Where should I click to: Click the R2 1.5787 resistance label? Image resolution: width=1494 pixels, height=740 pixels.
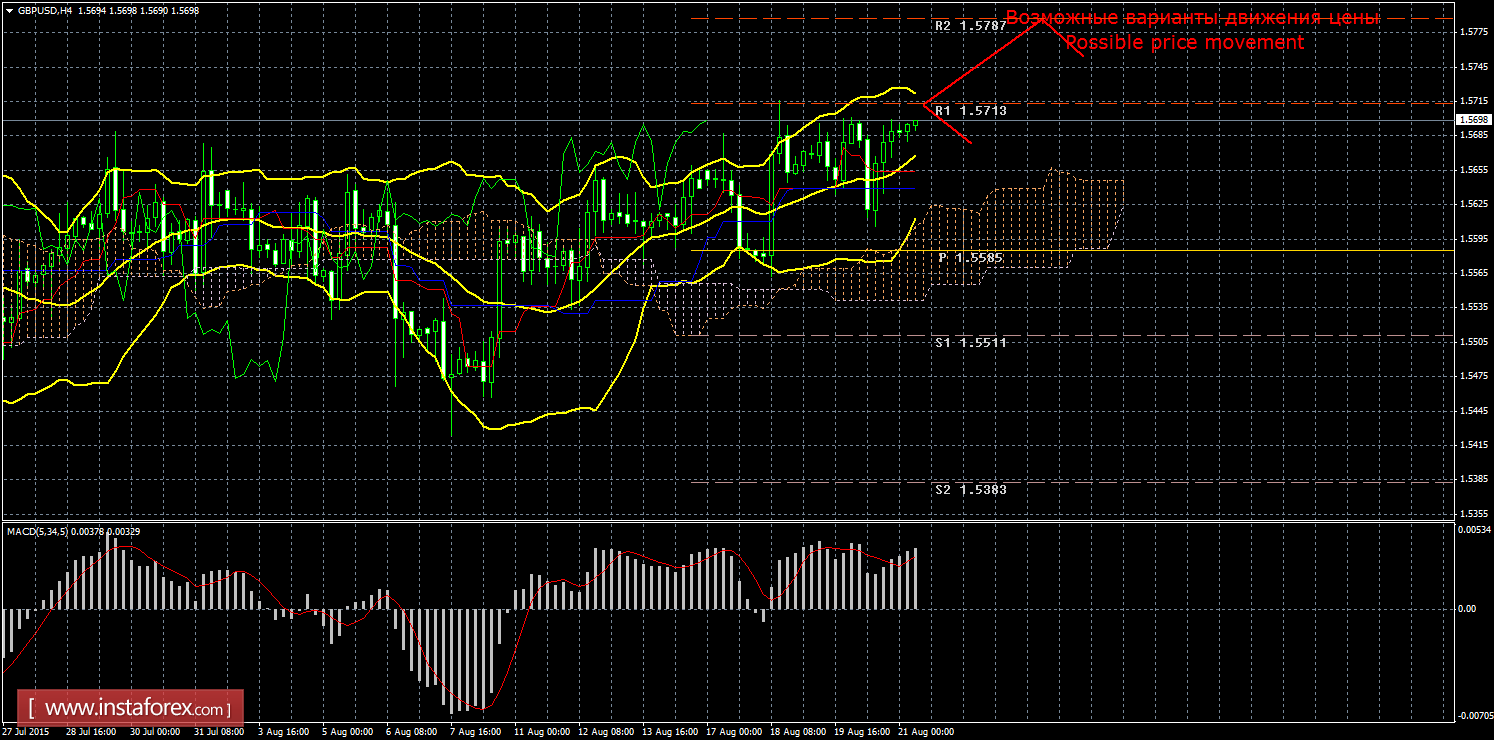(x=971, y=26)
